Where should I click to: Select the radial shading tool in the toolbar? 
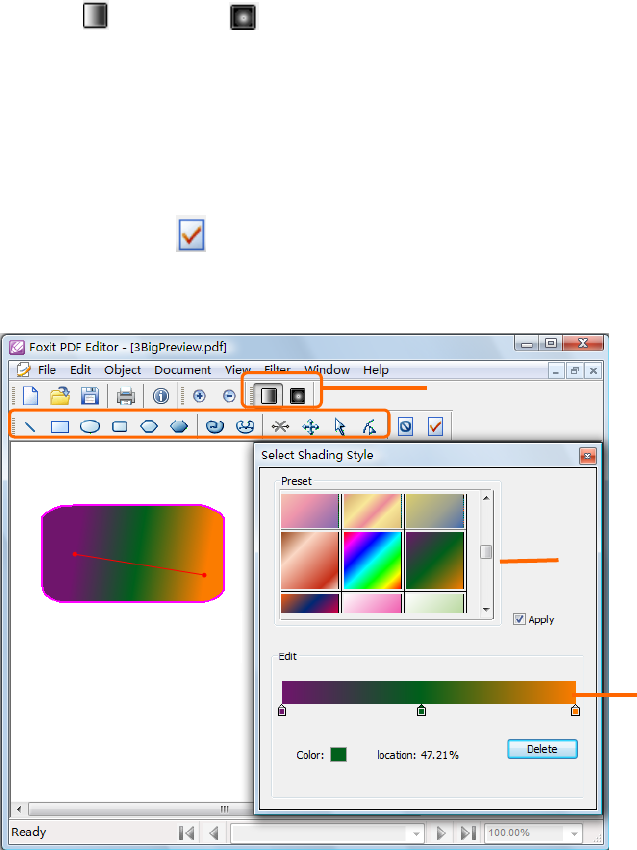point(298,396)
